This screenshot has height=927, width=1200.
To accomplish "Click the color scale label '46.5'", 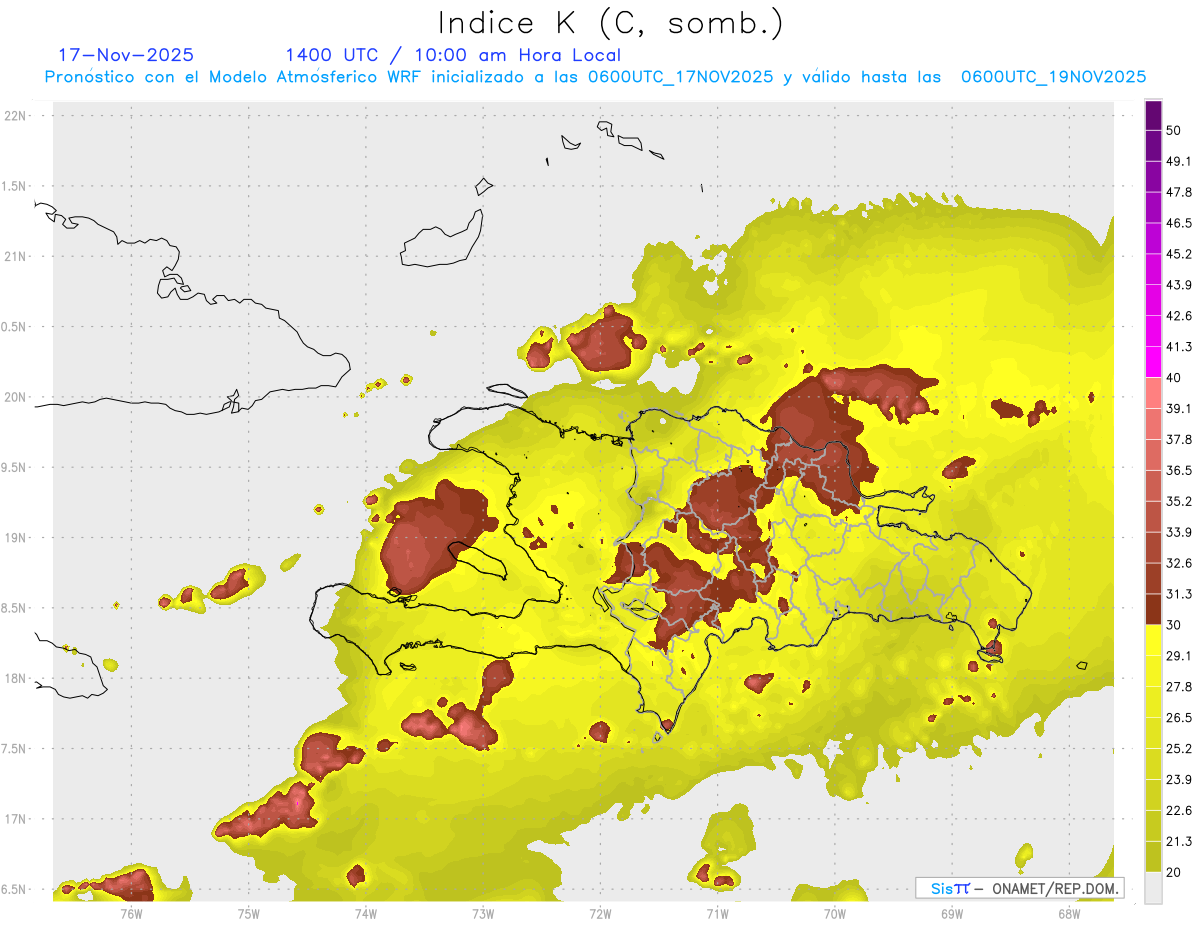I will coord(1179,223).
